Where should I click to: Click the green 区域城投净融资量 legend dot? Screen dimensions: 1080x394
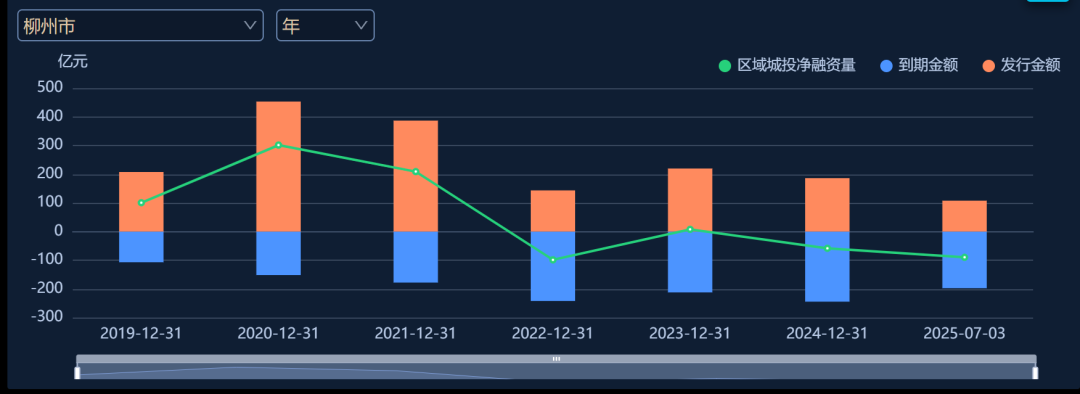725,66
